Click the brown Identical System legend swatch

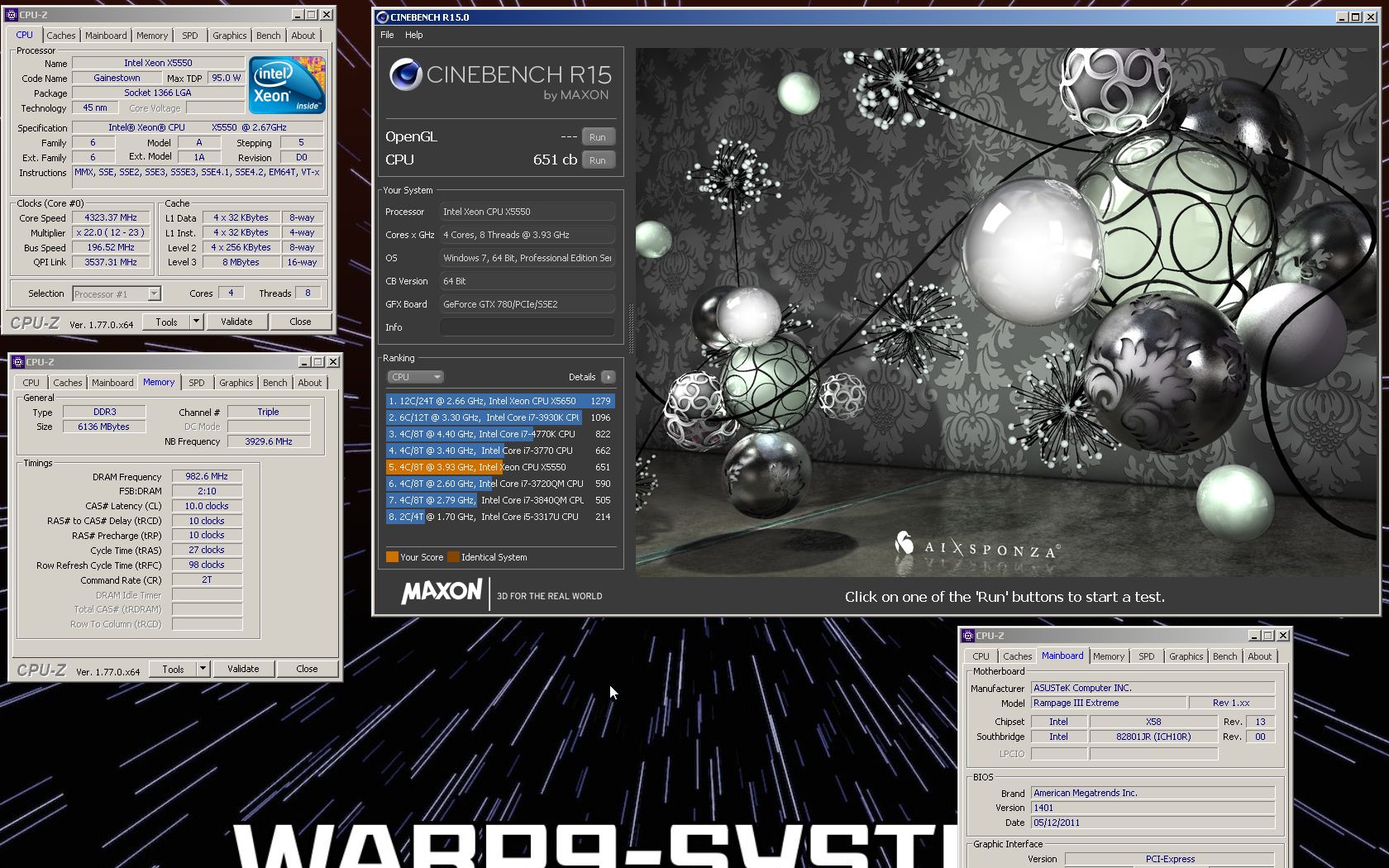[453, 557]
